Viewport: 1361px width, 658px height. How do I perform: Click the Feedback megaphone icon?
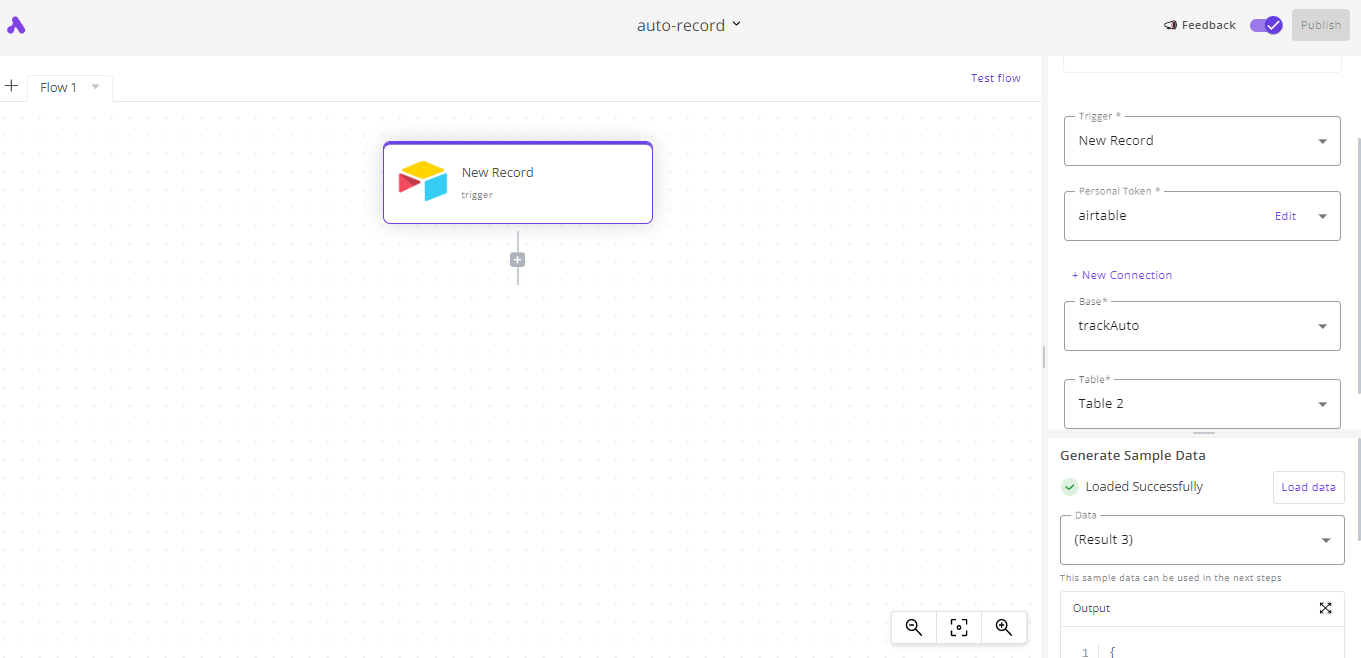point(1169,25)
